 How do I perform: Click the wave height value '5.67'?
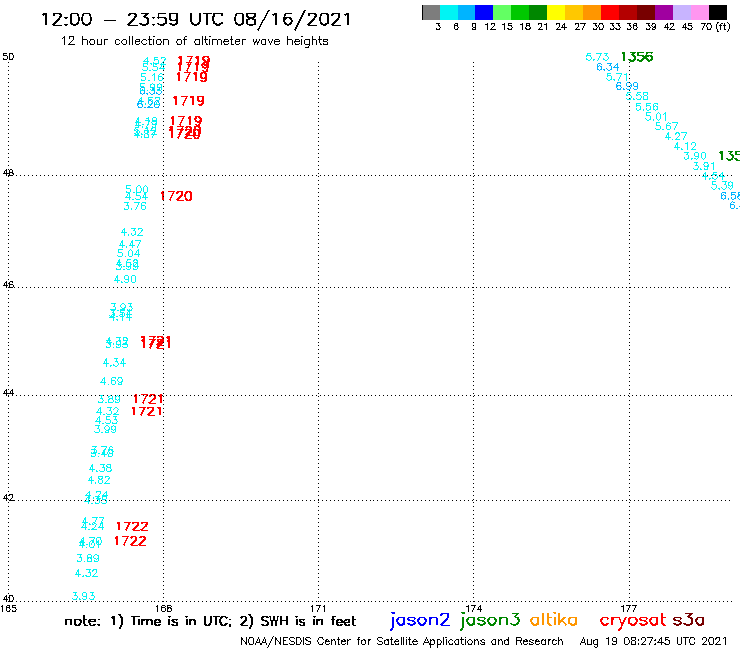coord(666,126)
